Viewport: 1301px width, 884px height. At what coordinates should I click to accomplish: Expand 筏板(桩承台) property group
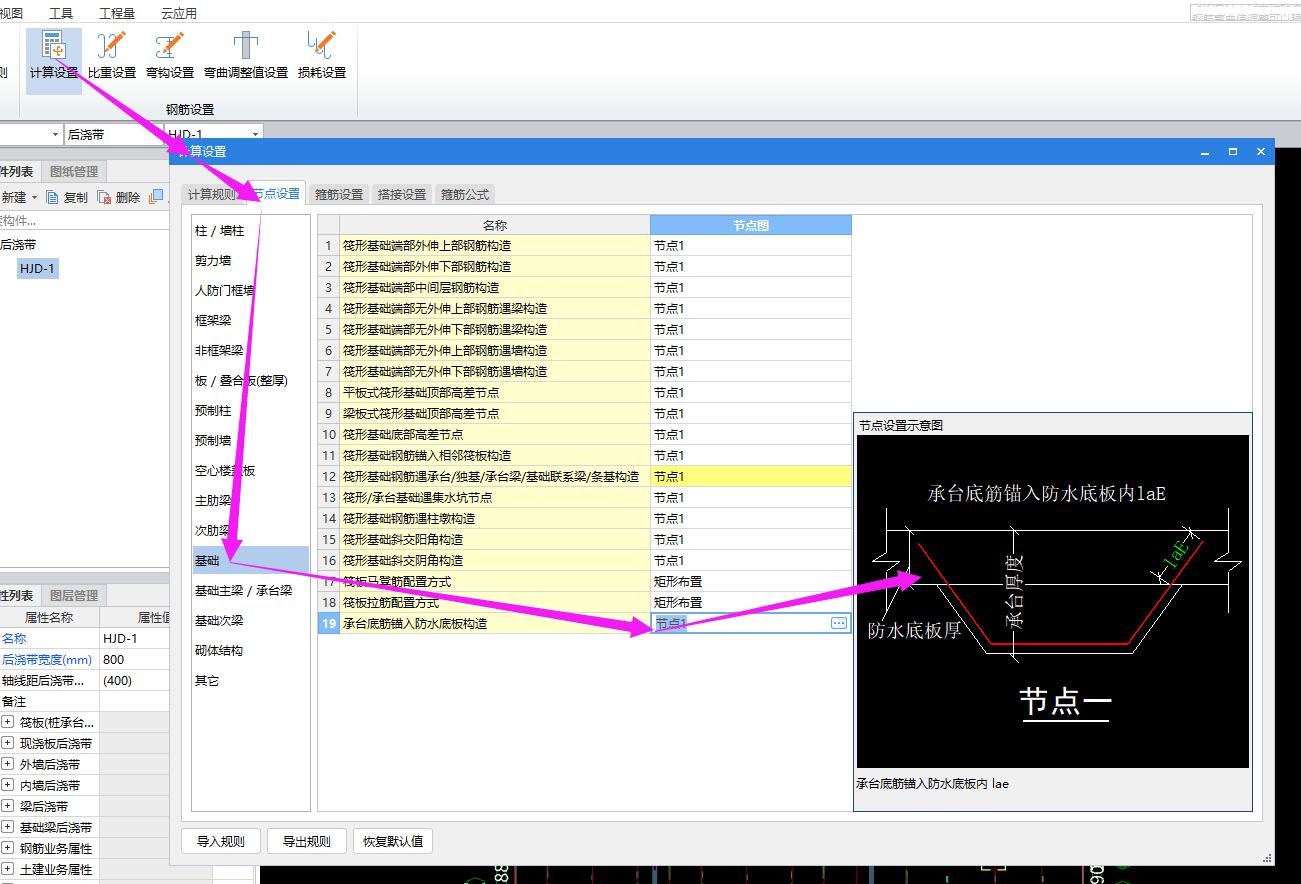pyautogui.click(x=8, y=722)
